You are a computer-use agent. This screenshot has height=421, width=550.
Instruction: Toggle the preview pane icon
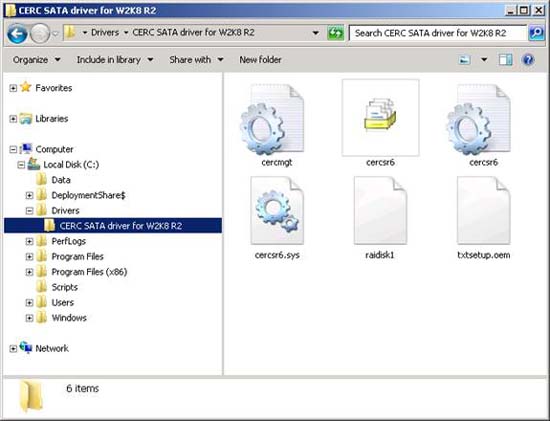coord(505,60)
